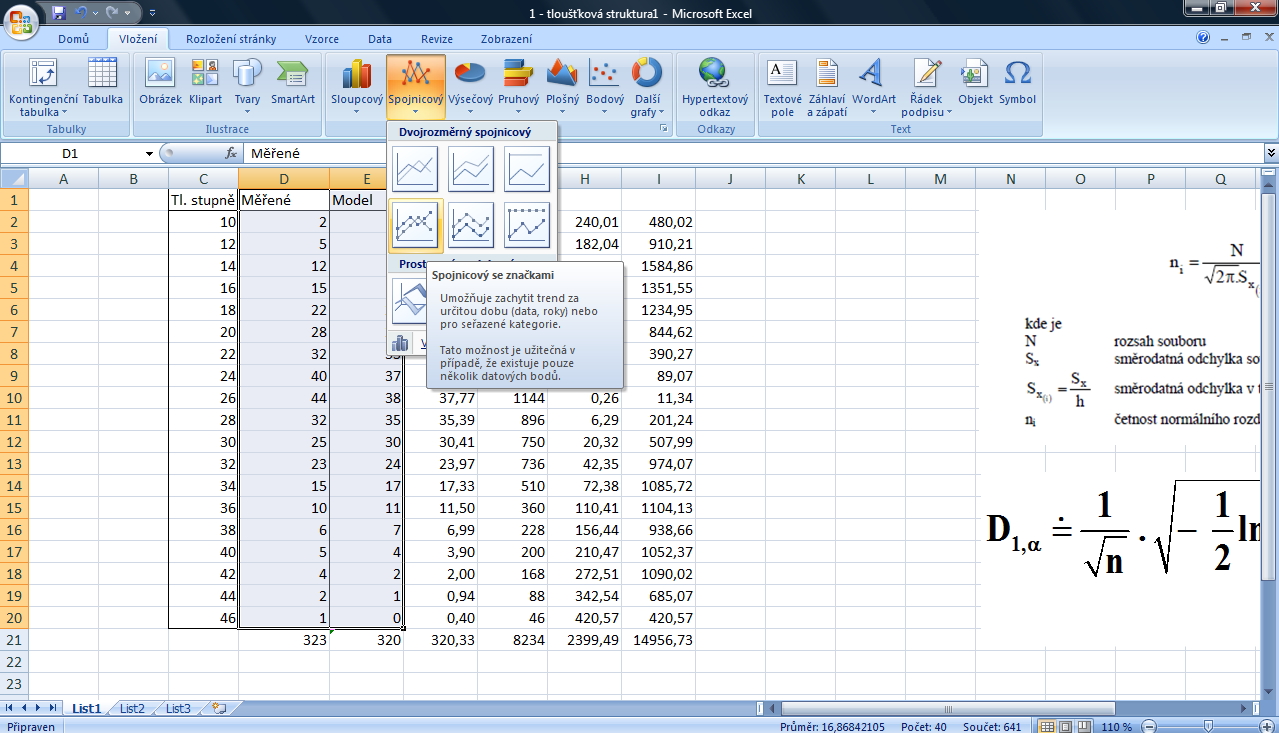
Task: Zoom in with plus button
Action: (1266, 727)
